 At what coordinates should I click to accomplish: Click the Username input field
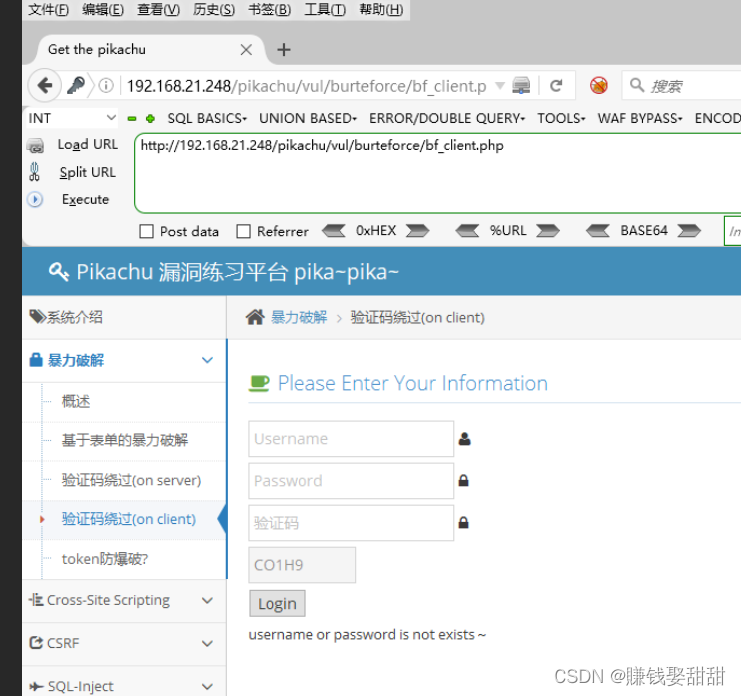click(351, 439)
